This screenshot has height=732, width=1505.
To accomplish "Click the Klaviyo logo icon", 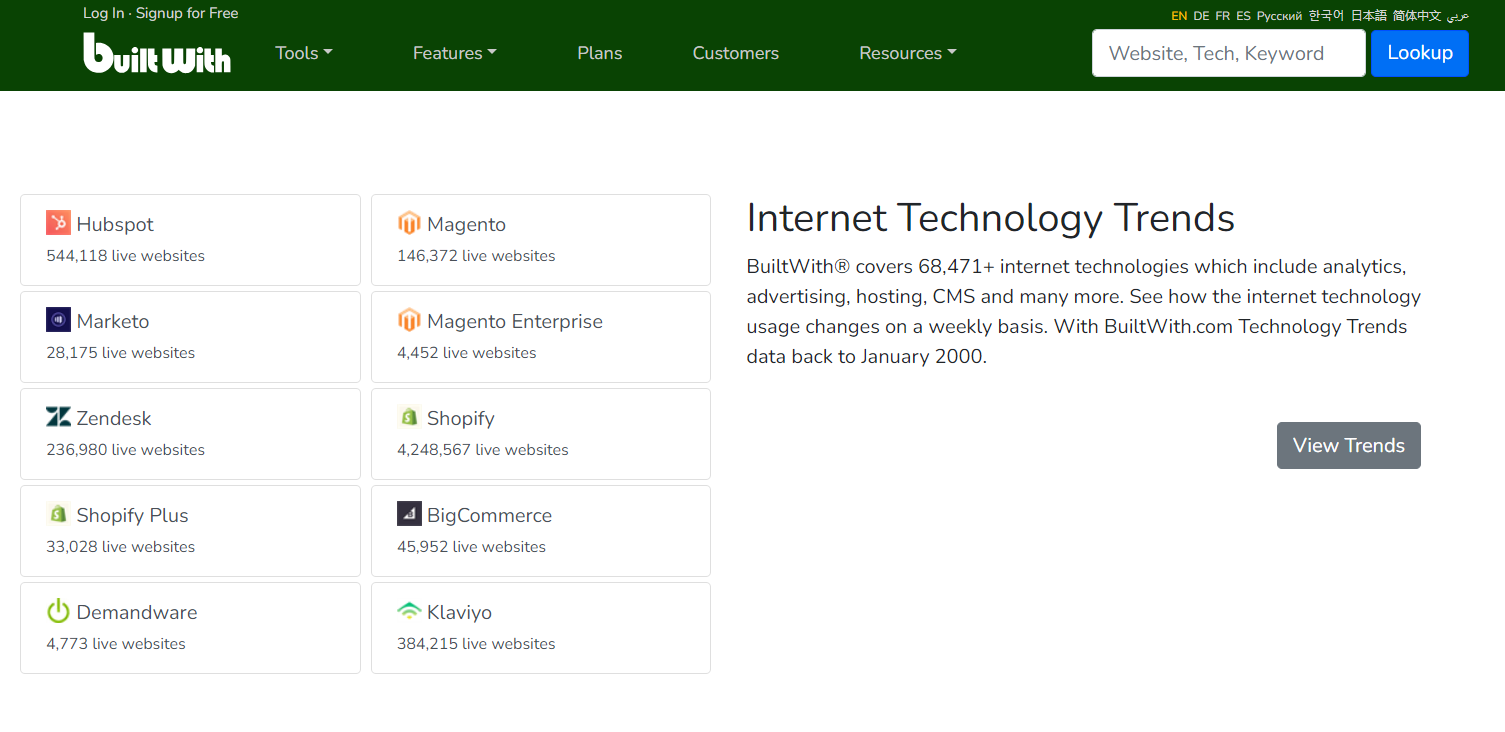I will [x=409, y=611].
